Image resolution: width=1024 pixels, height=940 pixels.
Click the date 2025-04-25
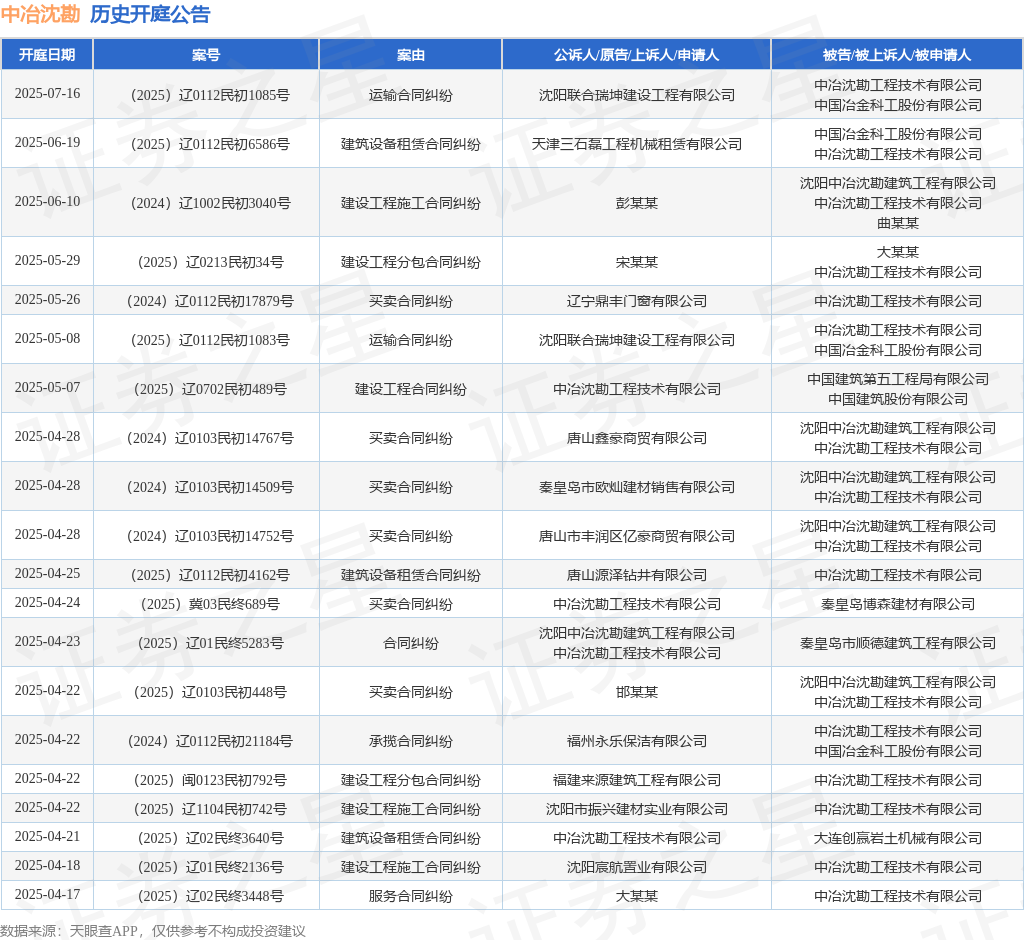coord(47,573)
